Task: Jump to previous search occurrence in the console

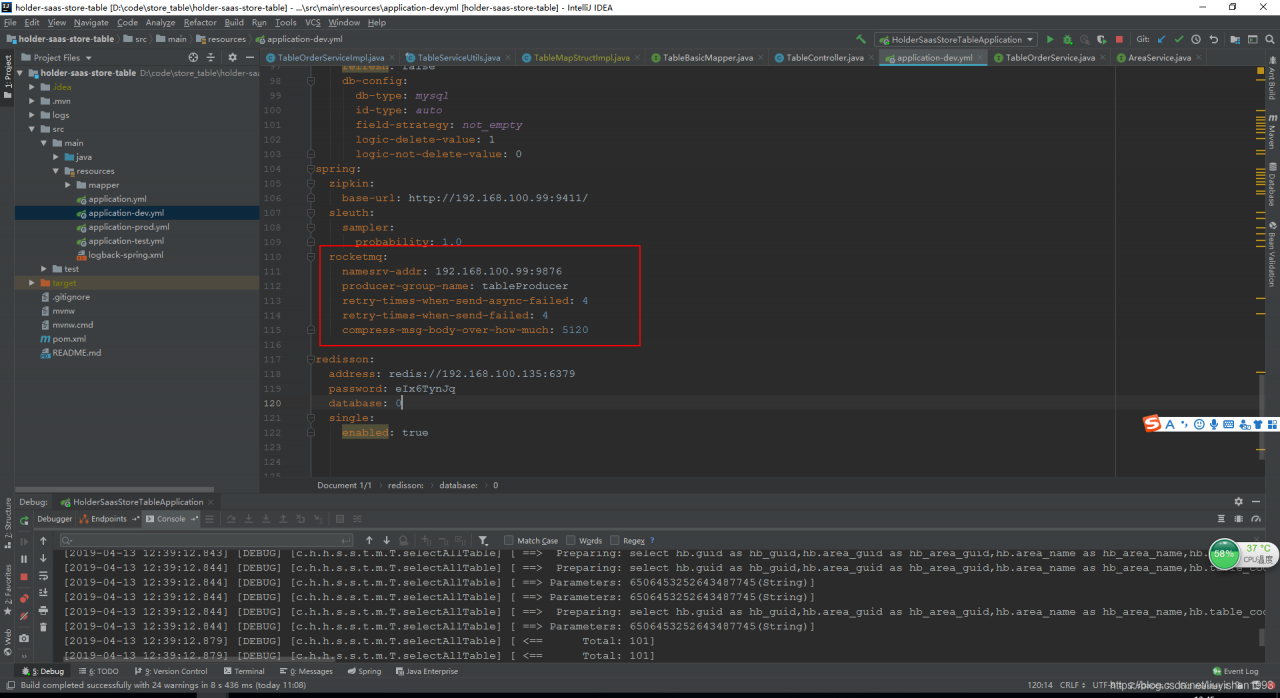Action: 369,541
